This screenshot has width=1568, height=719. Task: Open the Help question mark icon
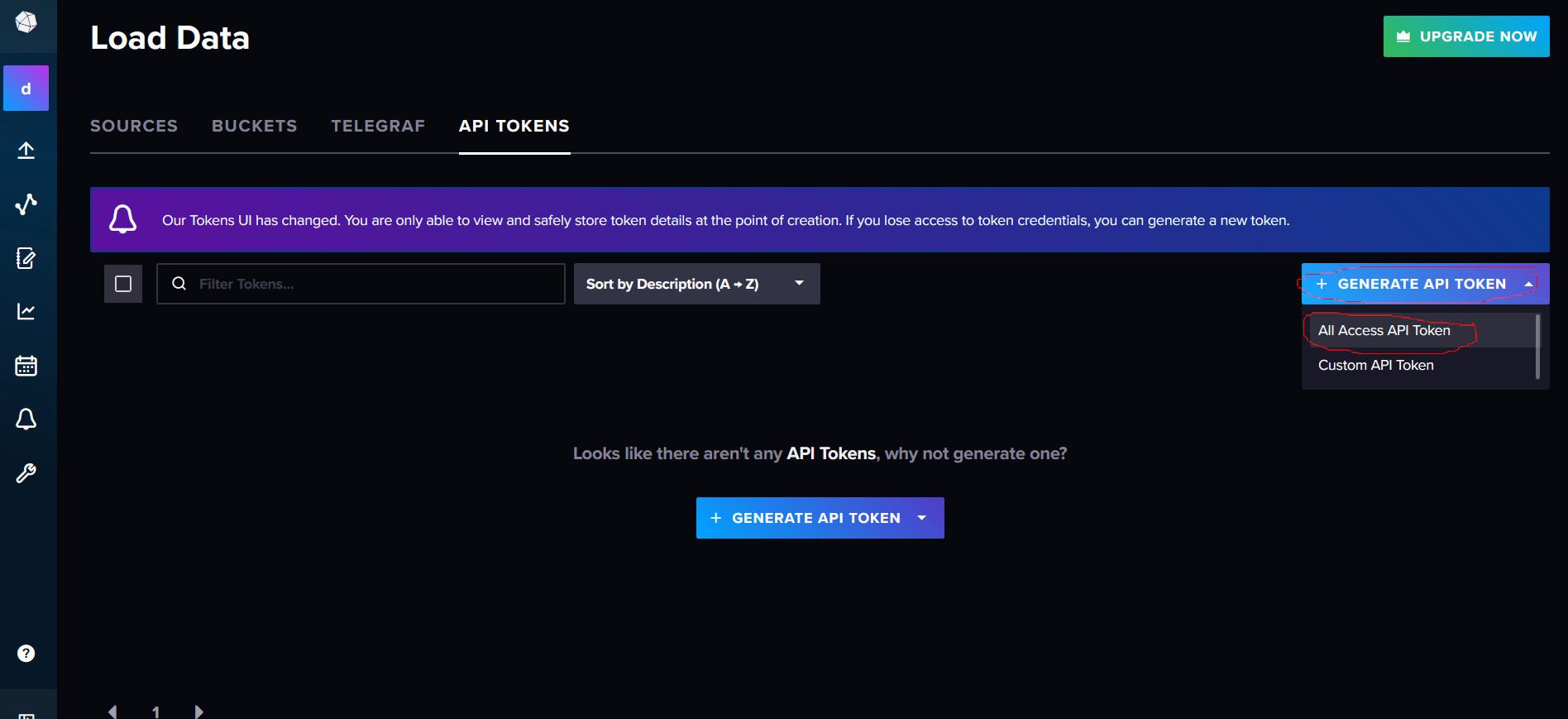tap(26, 654)
